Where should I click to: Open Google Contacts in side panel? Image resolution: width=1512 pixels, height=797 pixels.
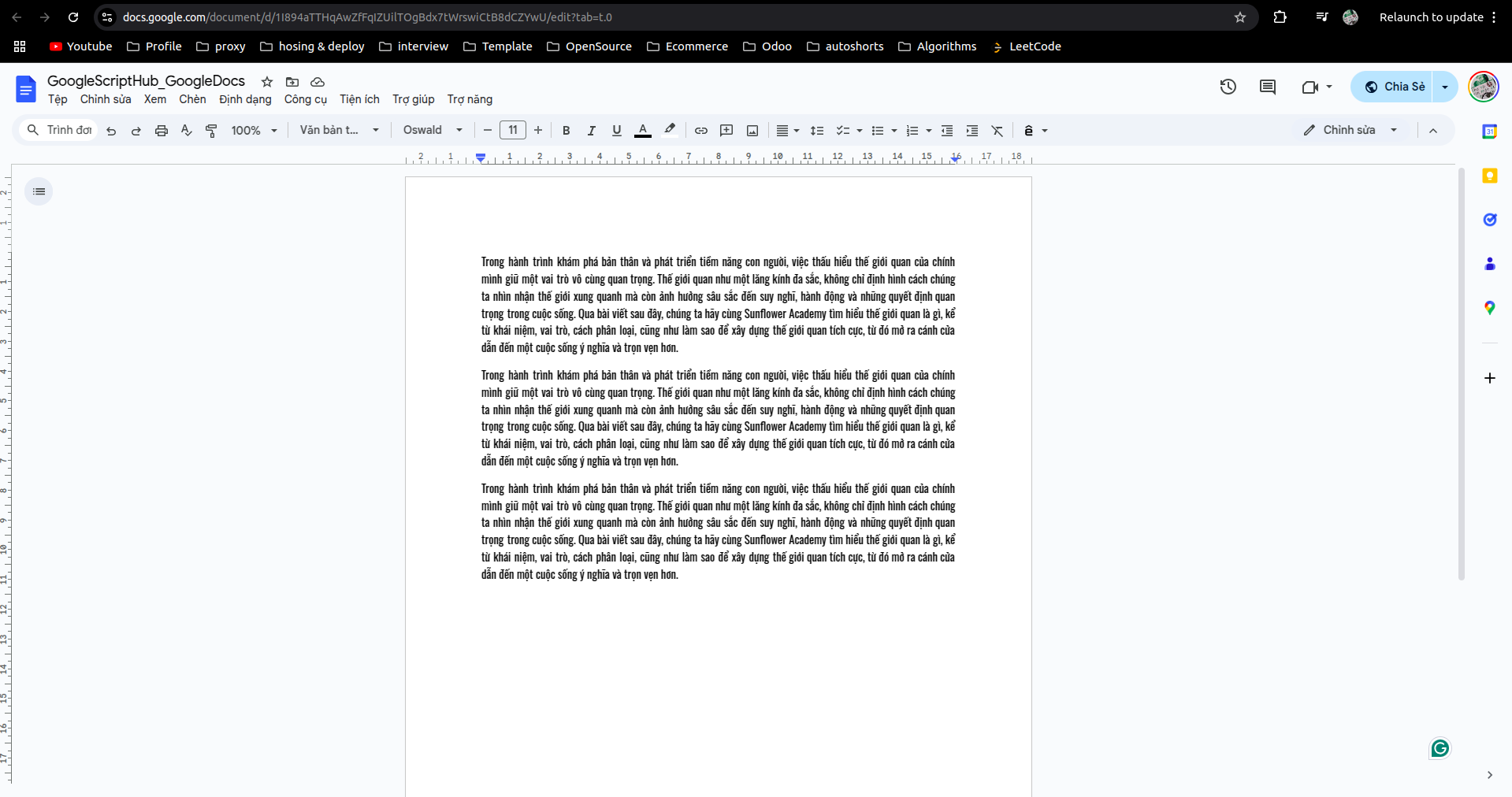click(1489, 264)
